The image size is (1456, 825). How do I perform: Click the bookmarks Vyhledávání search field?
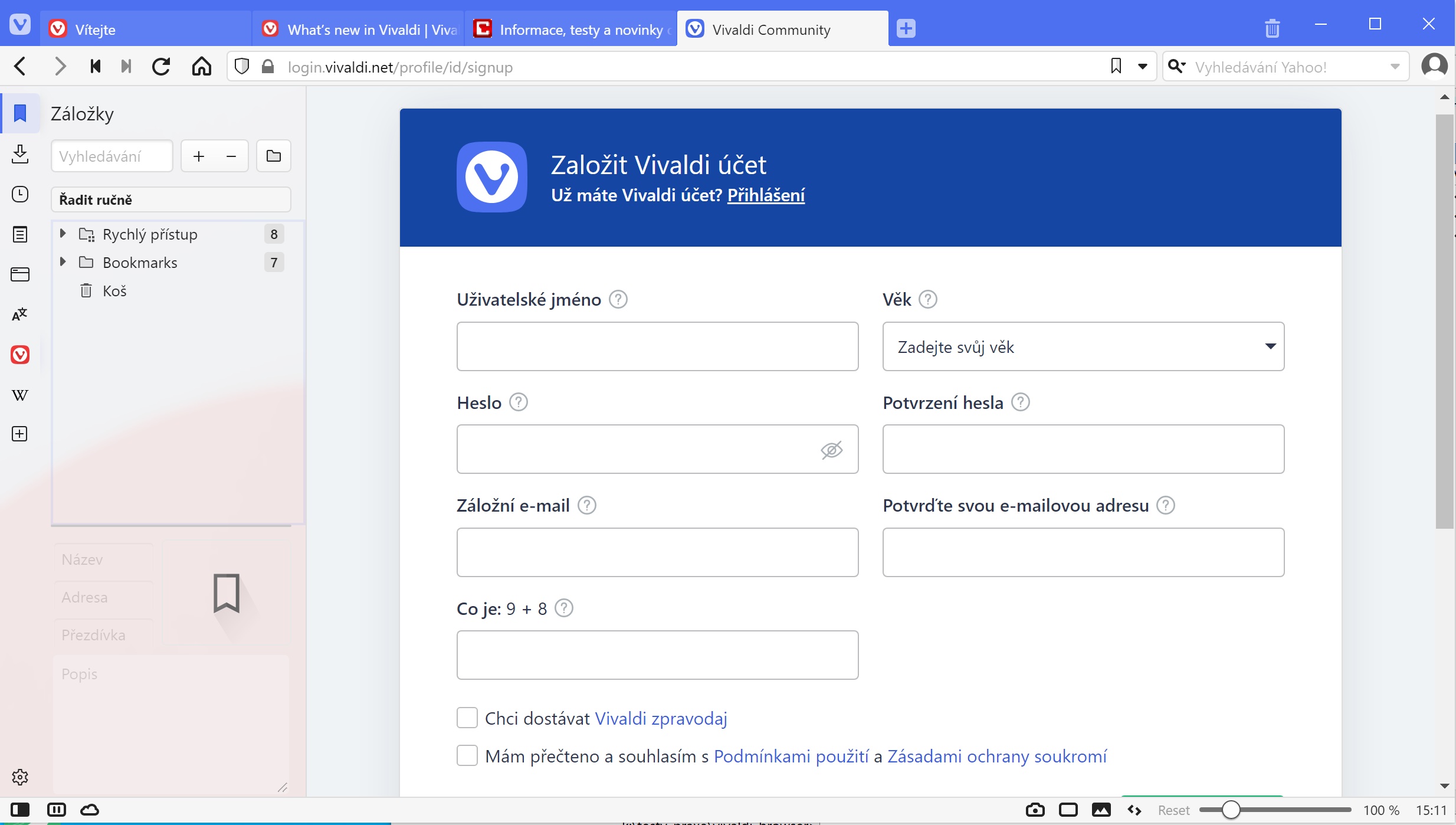pyautogui.click(x=112, y=156)
